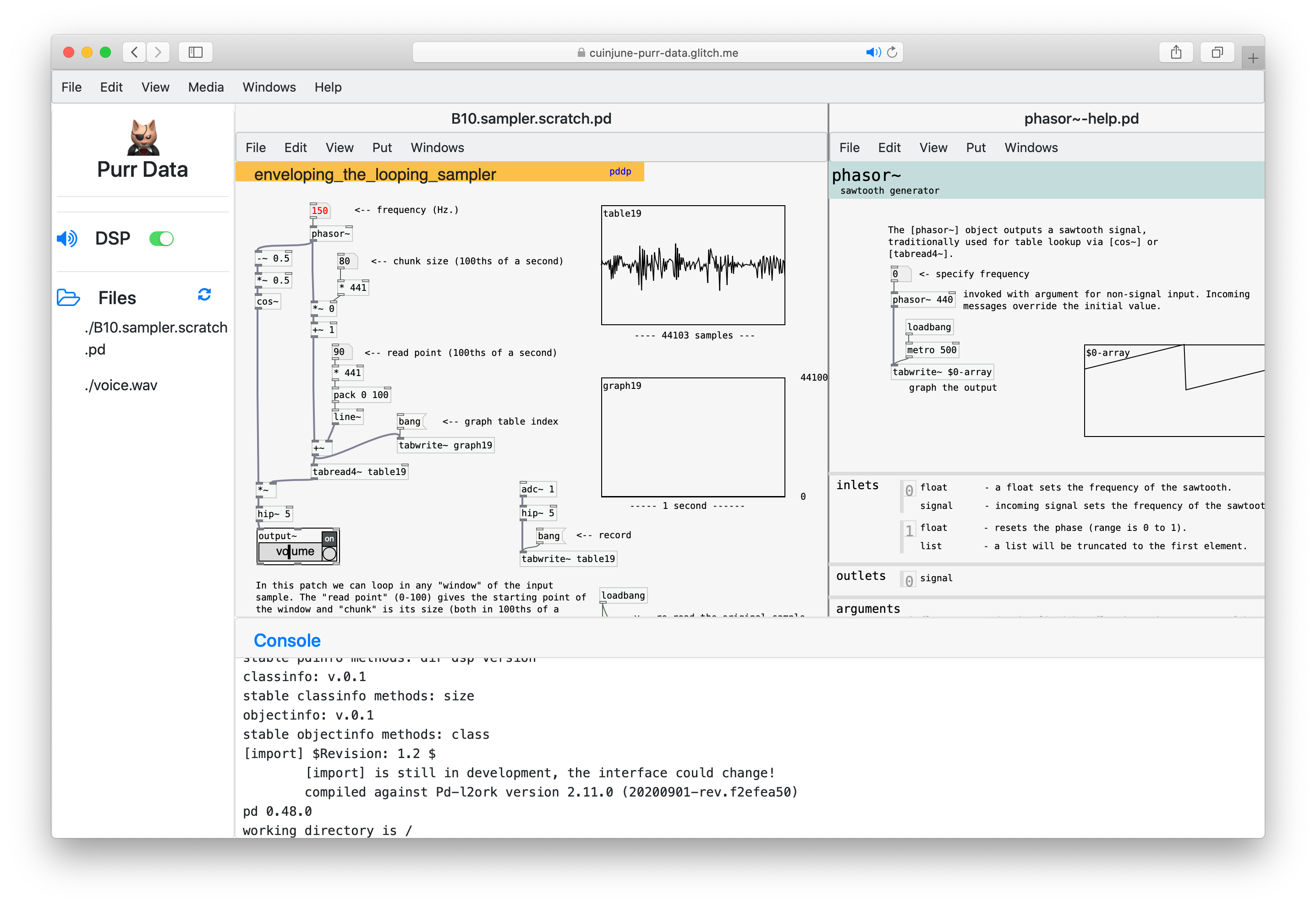Click the phasor~-help.pd window title
This screenshot has width=1316, height=906.
tap(1081, 119)
